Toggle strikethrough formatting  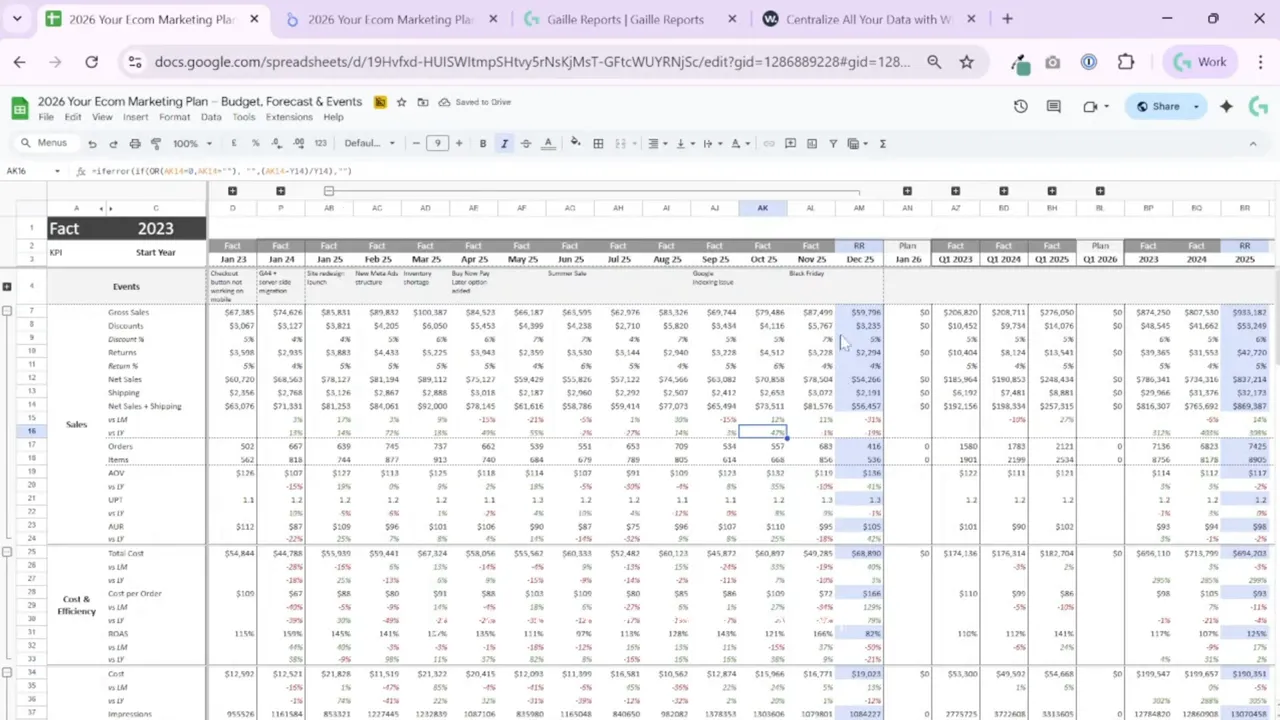point(525,143)
